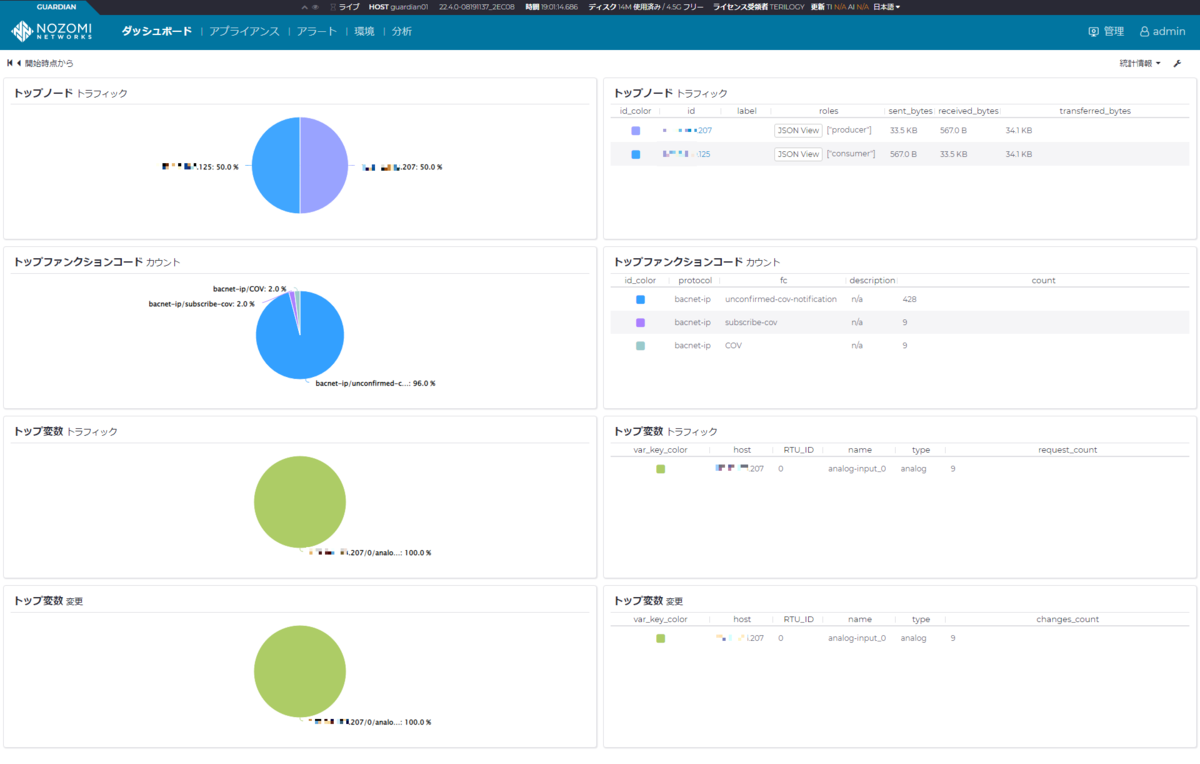Sort by received_bytes column header
Image resolution: width=1200 pixels, height=764 pixels.
click(x=968, y=111)
